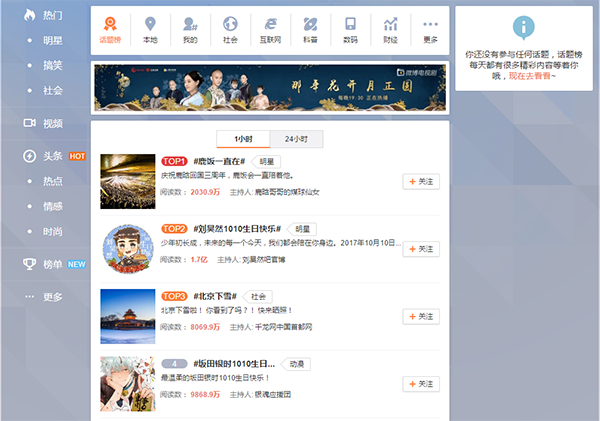The height and width of the screenshot is (421, 600).
Task: Expand 更多 categories in top bar
Action: (430, 29)
